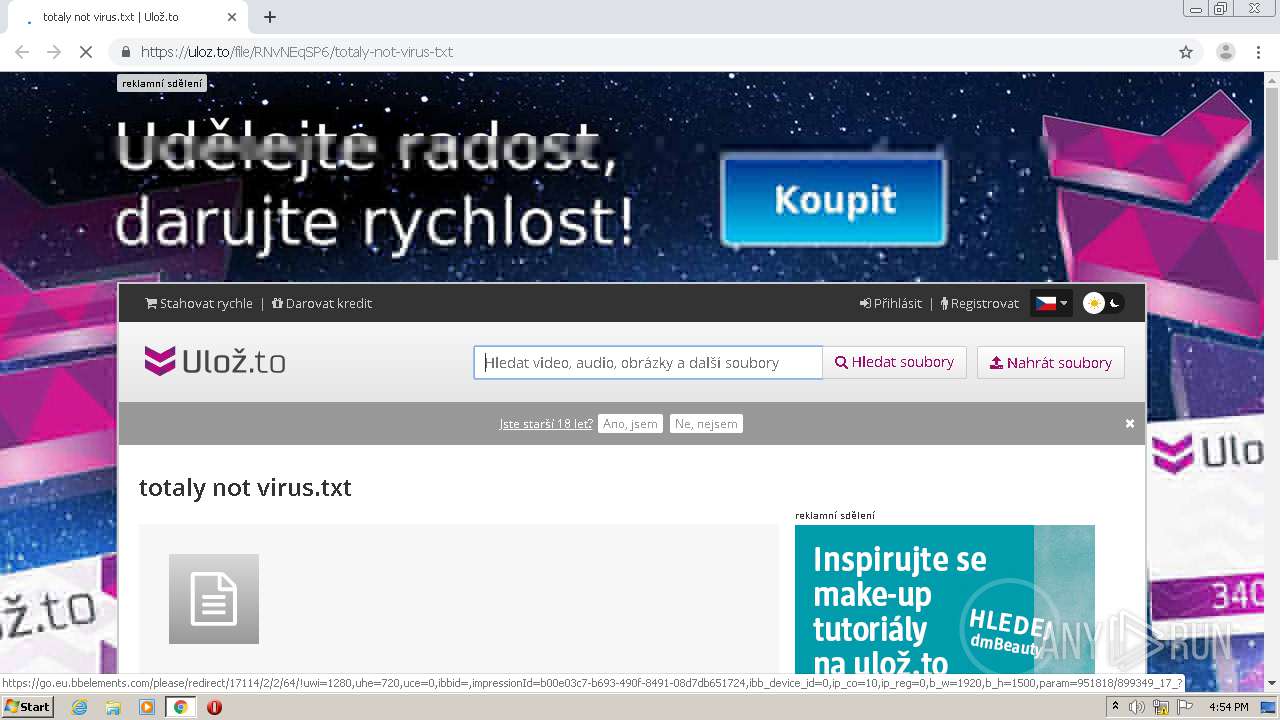Viewport: 1280px width, 720px height.
Task: Click the volume speaker tray icon
Action: (1137, 707)
